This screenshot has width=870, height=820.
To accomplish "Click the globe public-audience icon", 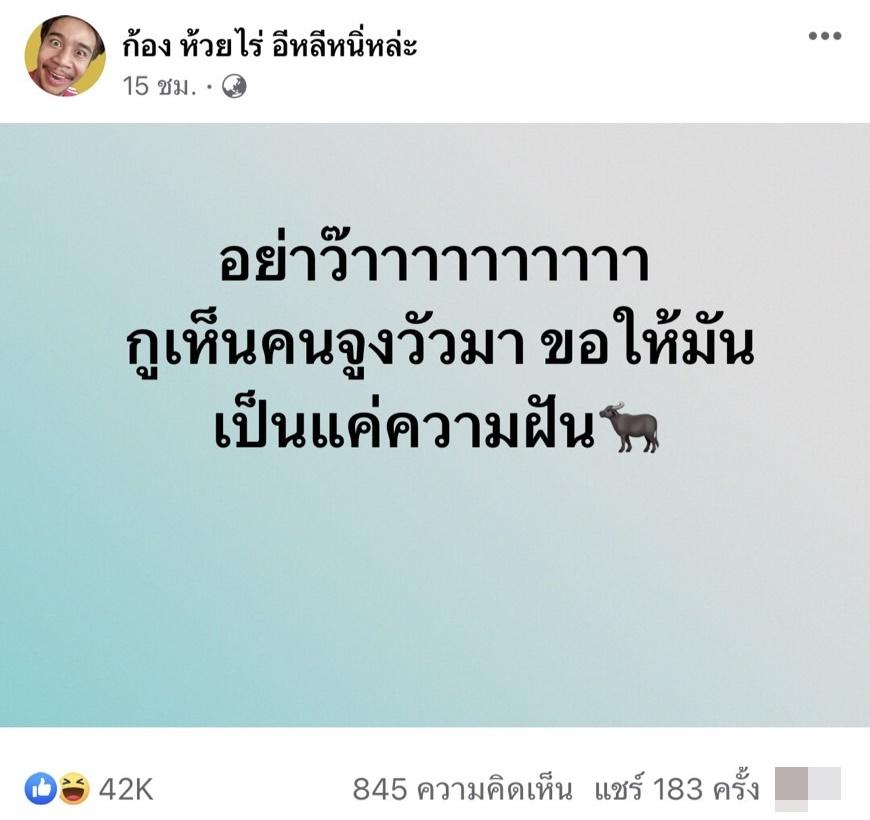I will (234, 87).
